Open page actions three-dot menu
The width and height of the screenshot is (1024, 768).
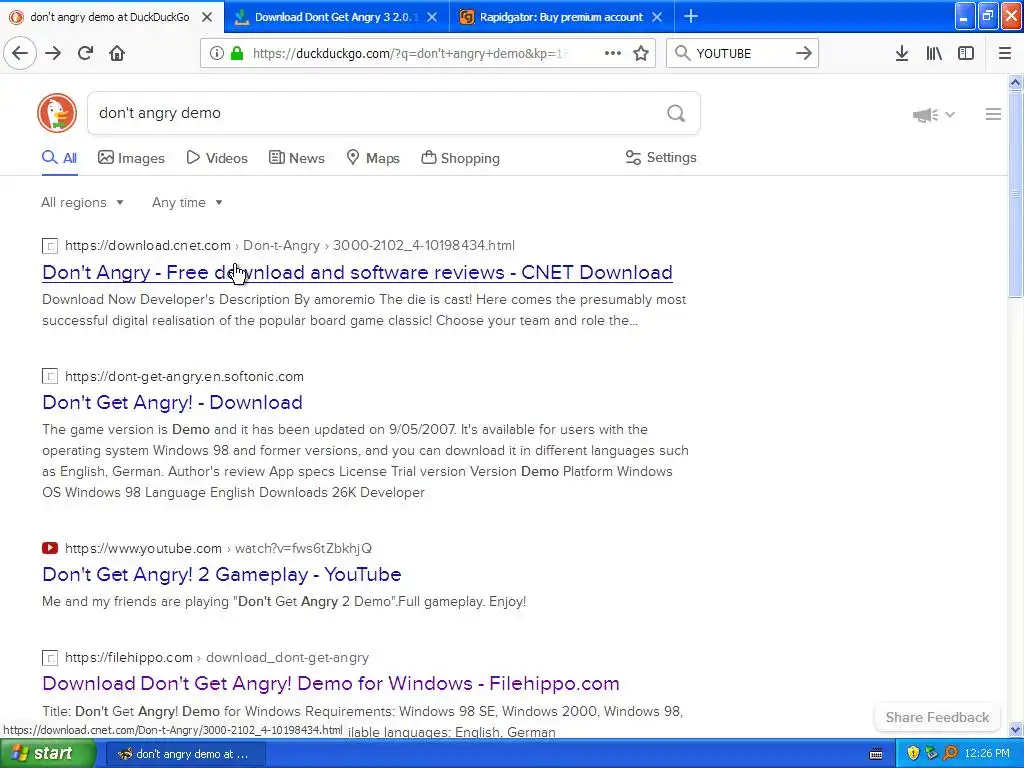(x=613, y=53)
